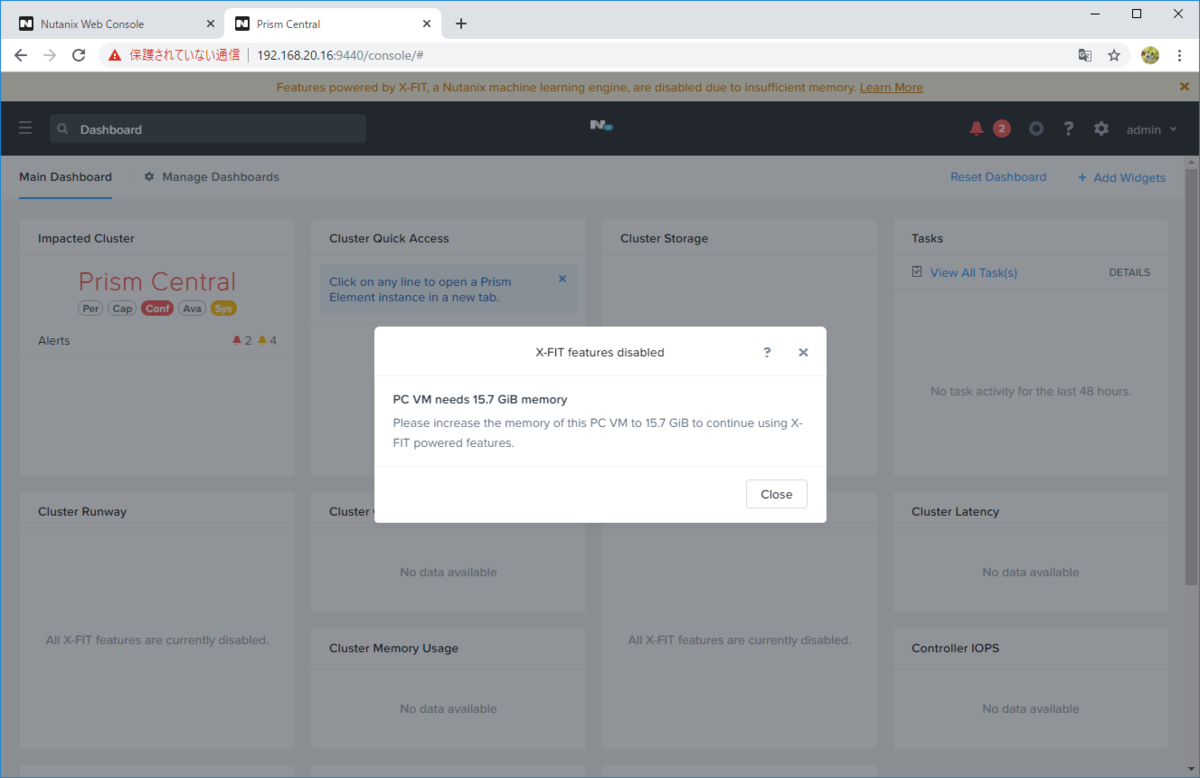The height and width of the screenshot is (778, 1200).
Task: Click the not-secure warning icon
Action: coord(115,55)
